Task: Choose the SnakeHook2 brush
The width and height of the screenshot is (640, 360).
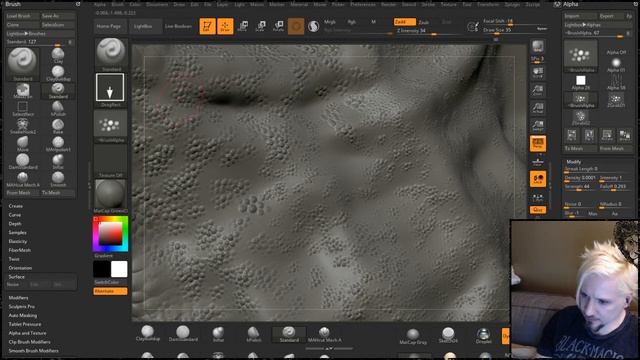Action: pos(22,126)
